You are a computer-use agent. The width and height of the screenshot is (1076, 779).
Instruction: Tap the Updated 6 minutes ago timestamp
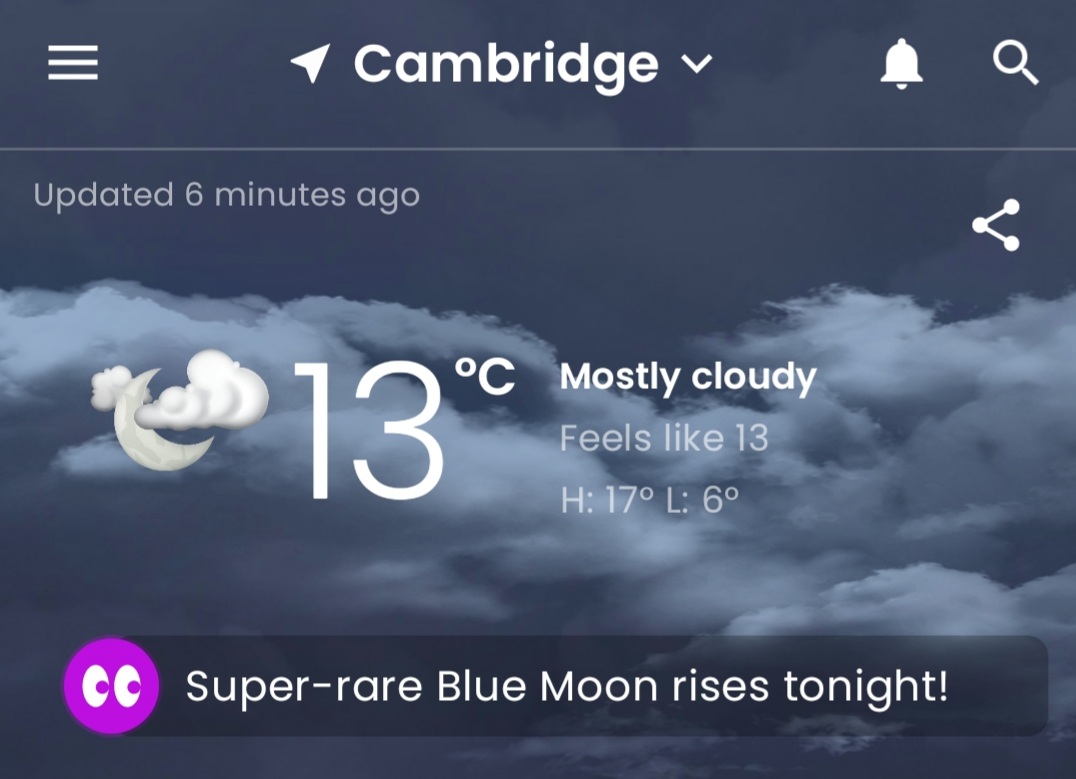(x=226, y=195)
